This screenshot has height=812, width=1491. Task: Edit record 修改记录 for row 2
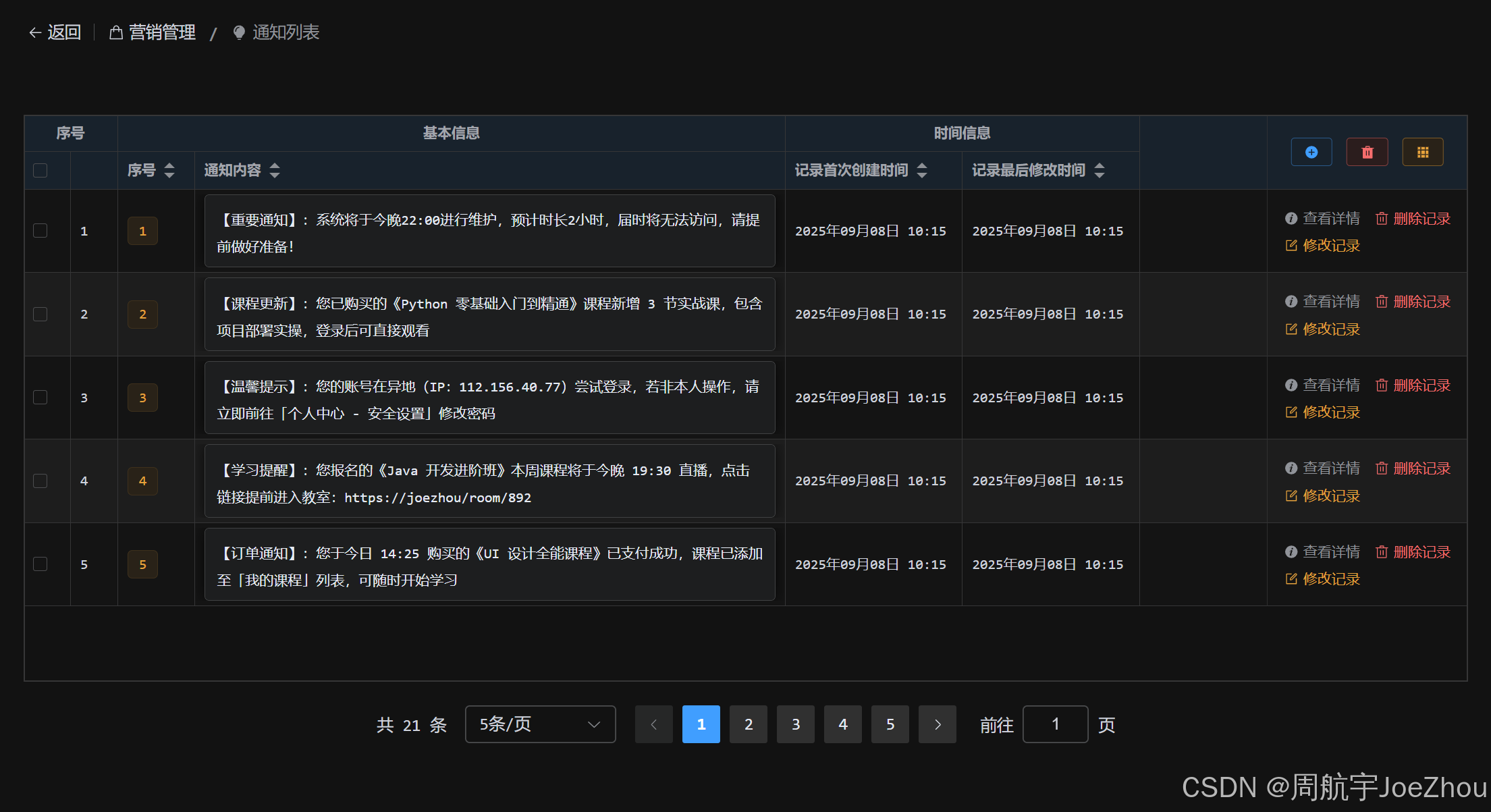[1323, 329]
